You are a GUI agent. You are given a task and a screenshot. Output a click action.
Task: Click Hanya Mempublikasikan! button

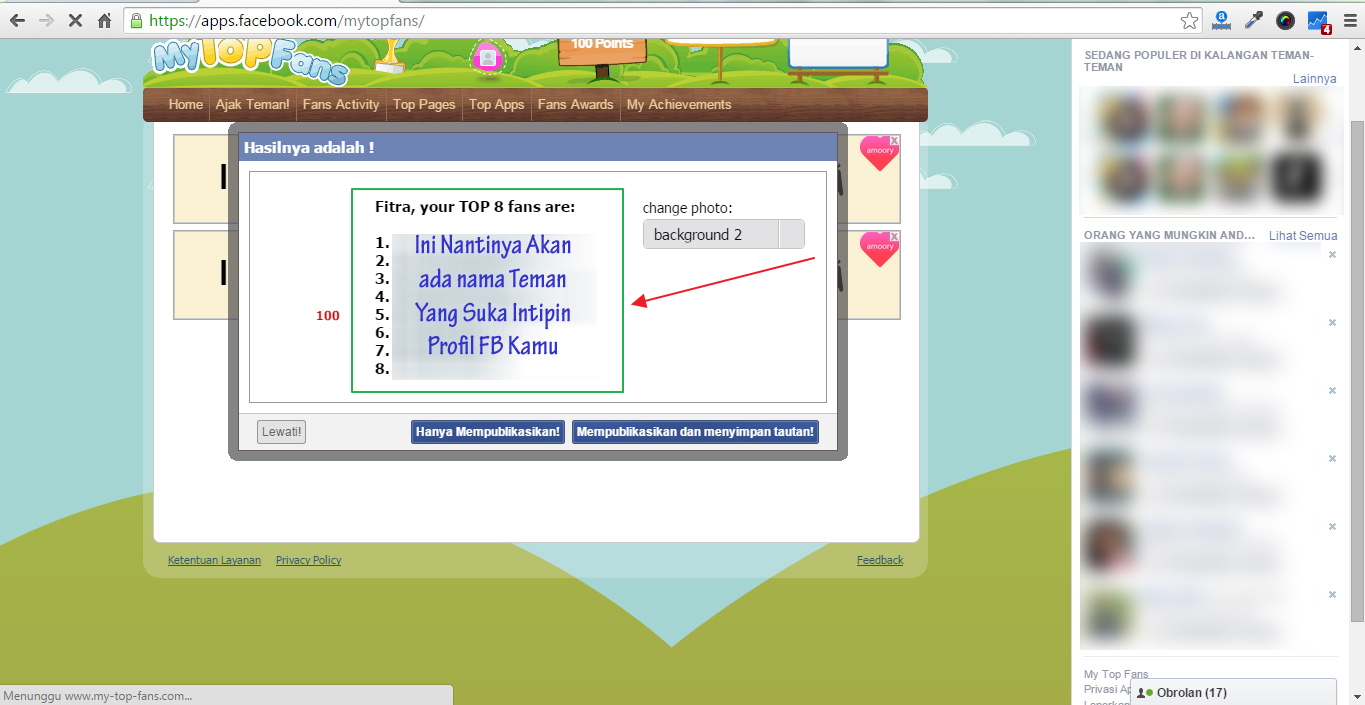pos(488,432)
